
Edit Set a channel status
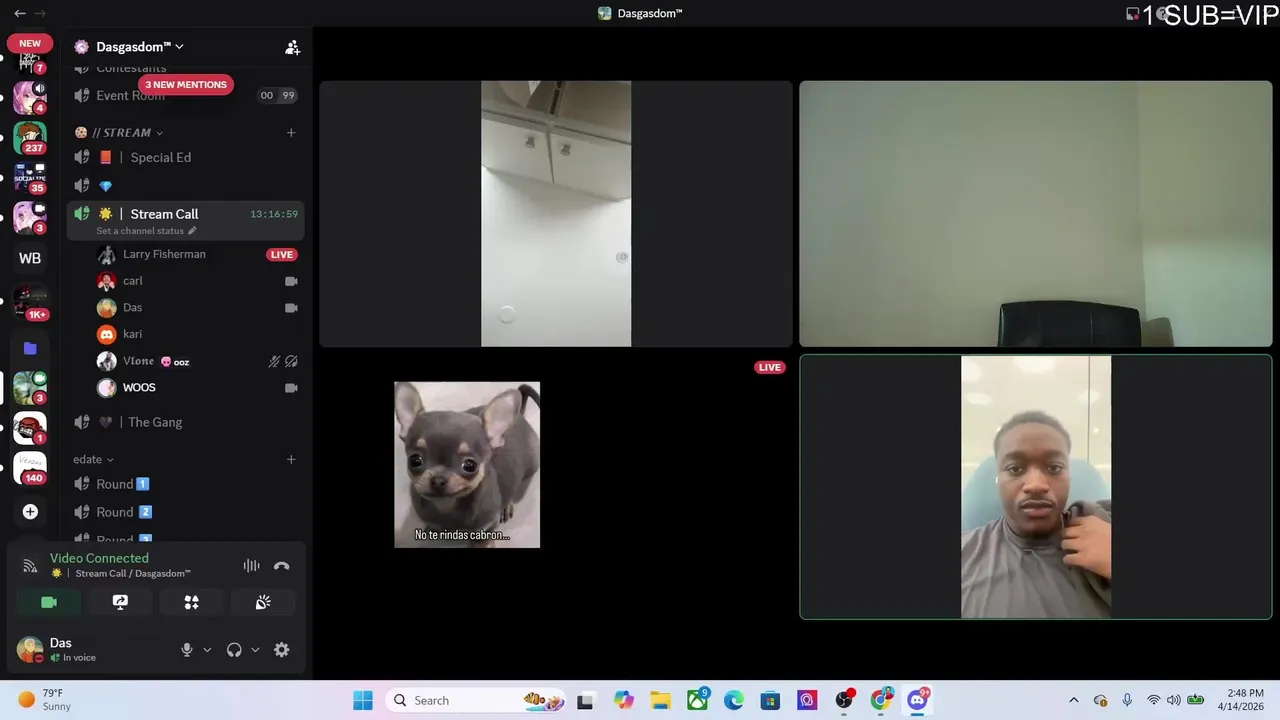coord(146,231)
